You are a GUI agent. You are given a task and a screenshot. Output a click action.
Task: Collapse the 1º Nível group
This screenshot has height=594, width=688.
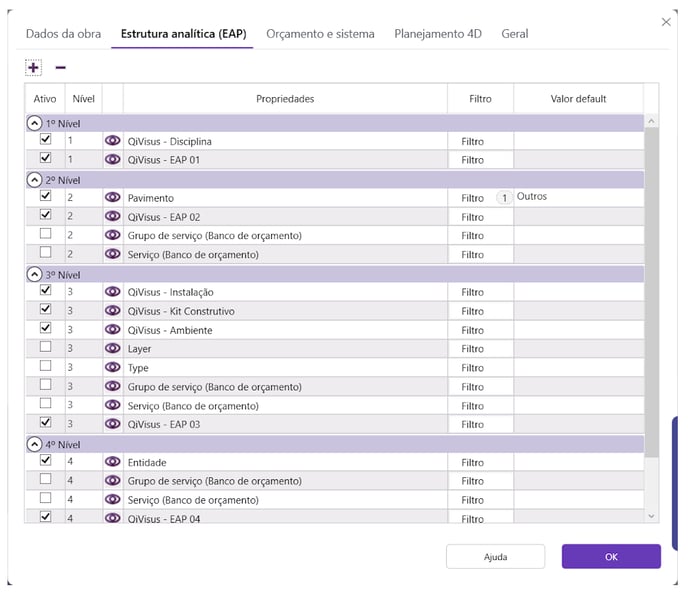35,123
